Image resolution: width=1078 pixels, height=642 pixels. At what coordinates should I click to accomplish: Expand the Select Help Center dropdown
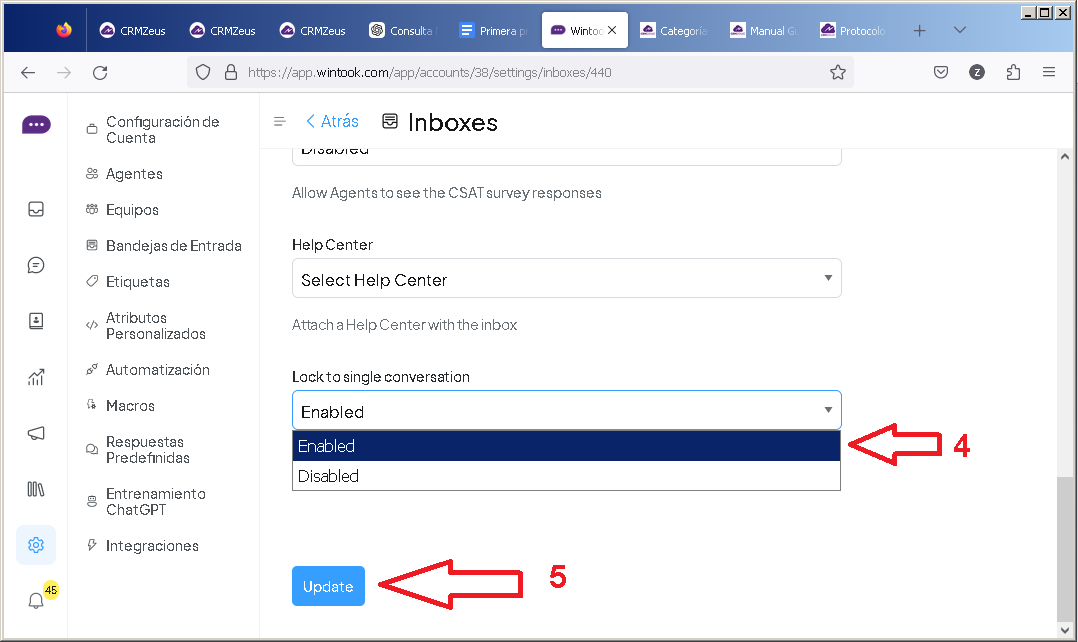(x=566, y=279)
